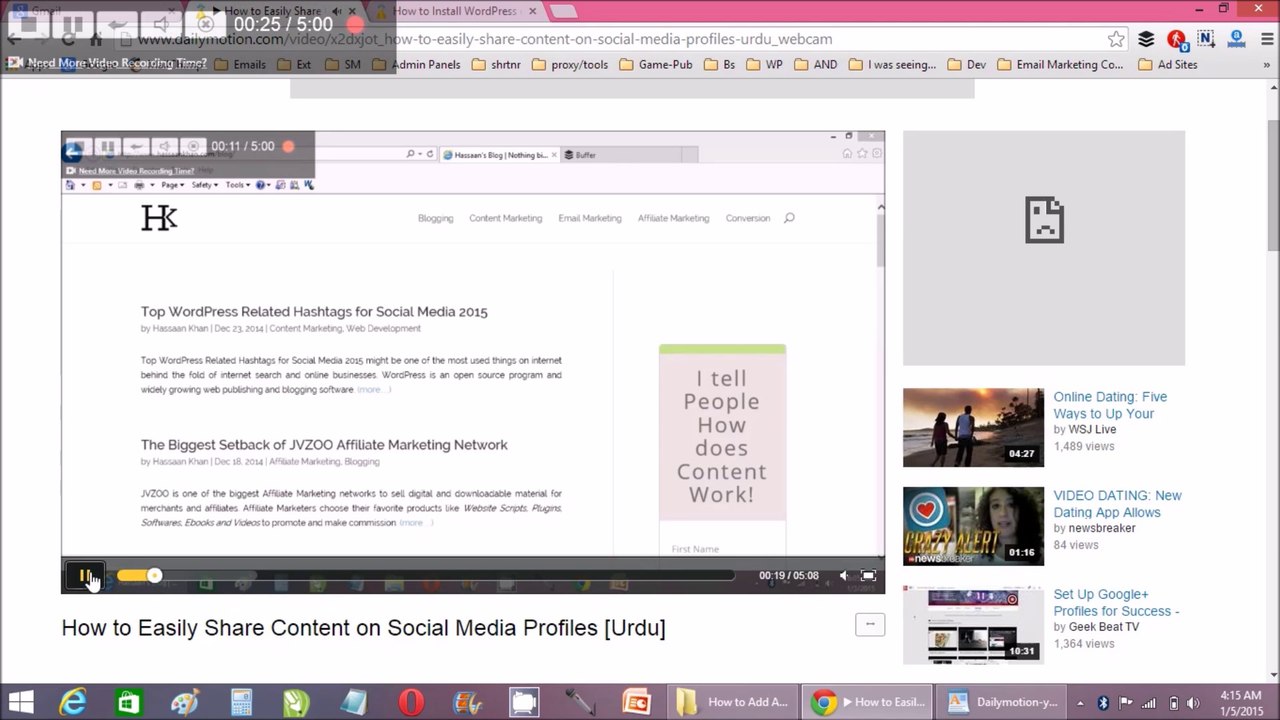Open the Ext bookmarks folder
This screenshot has width=1280, height=720.
click(294, 65)
